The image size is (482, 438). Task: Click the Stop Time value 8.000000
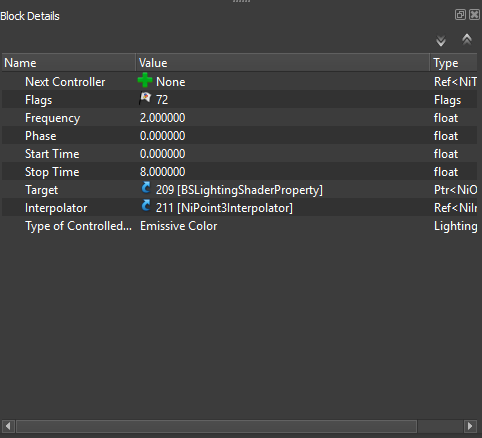163,172
